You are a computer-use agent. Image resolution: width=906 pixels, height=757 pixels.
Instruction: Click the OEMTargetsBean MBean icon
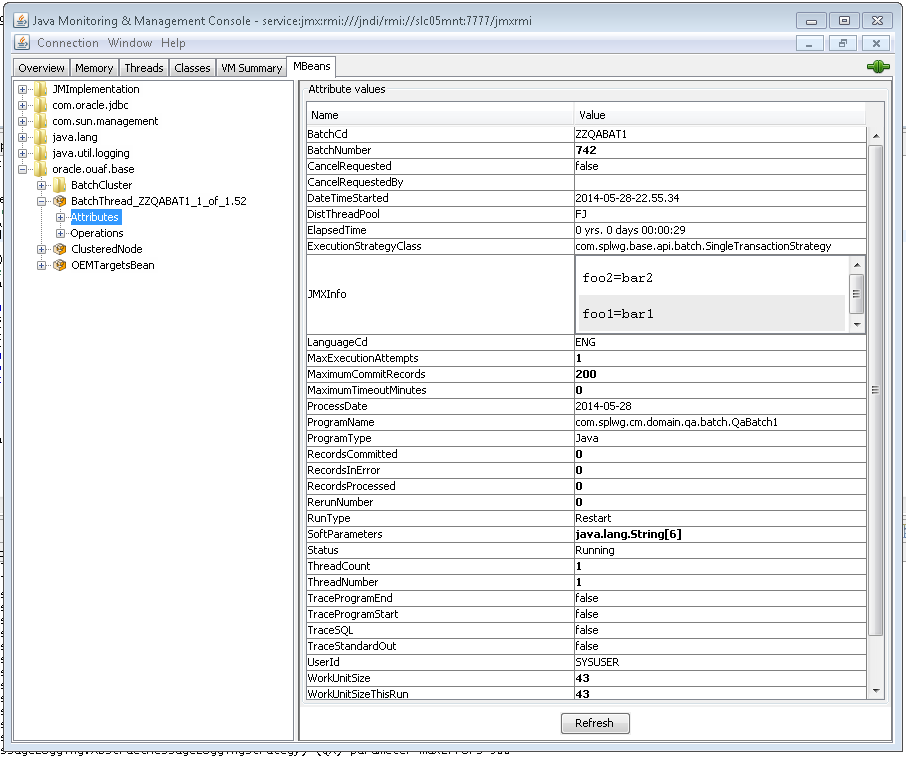[60, 265]
